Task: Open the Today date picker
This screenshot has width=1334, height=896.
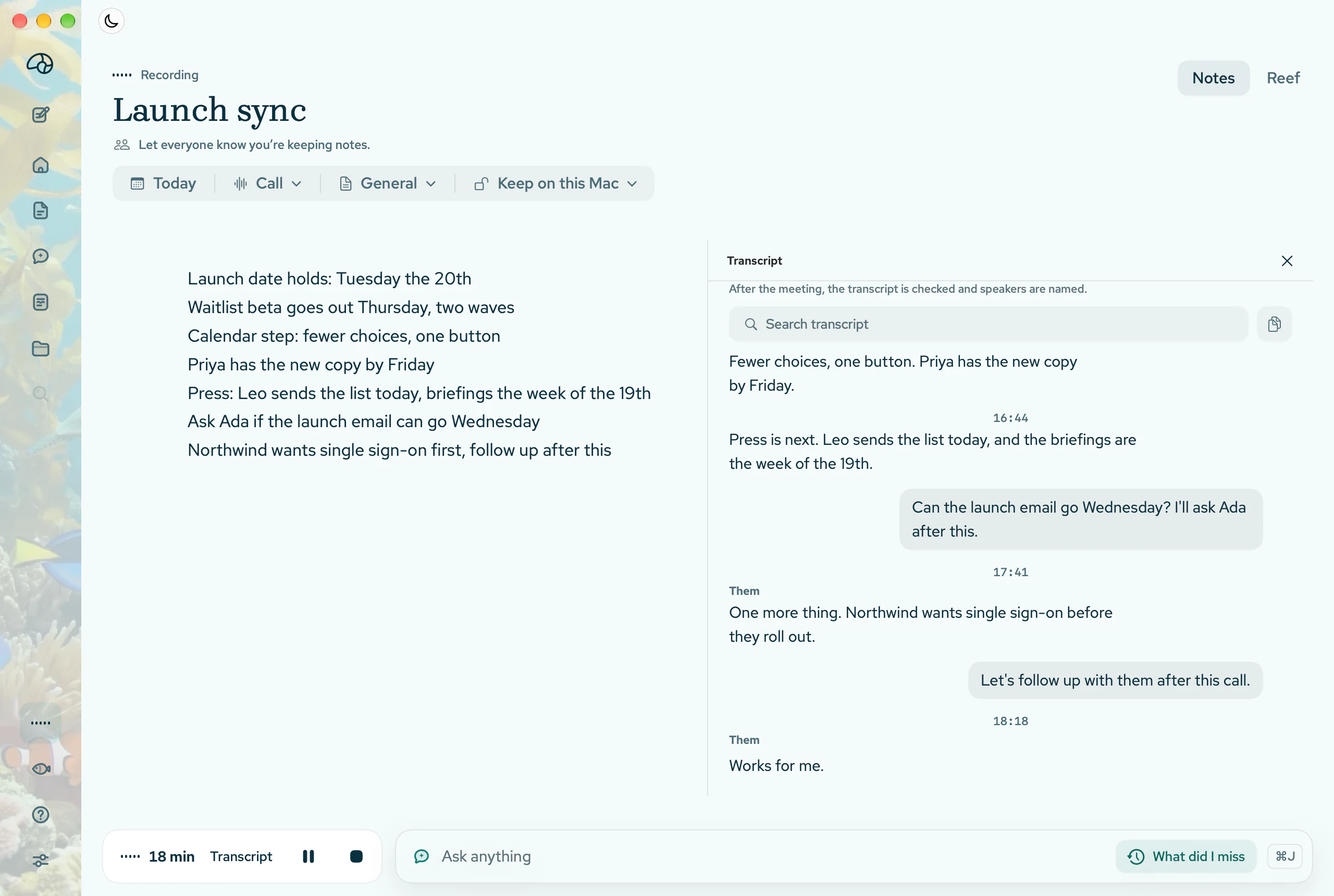Action: point(164,183)
